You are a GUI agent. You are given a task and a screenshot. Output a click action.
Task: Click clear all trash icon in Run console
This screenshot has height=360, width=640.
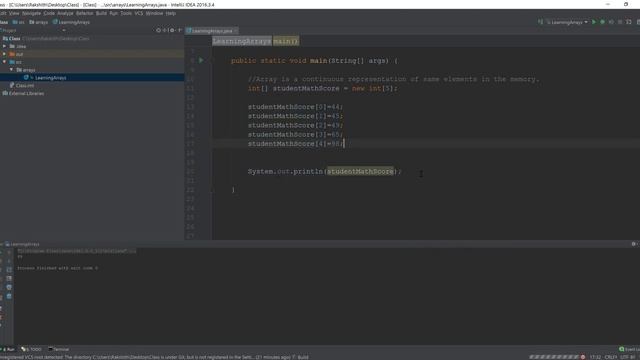[x=9, y=296]
